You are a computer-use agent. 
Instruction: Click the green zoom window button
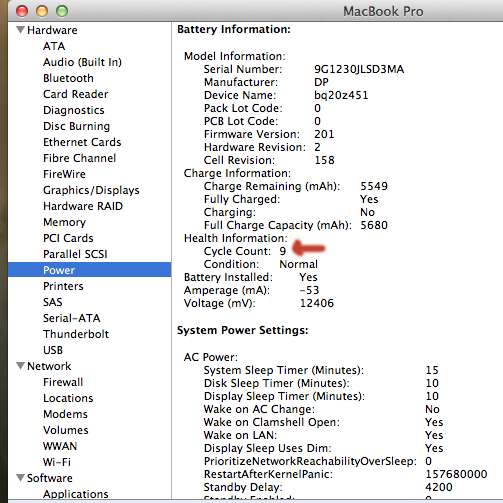pyautogui.click(x=62, y=11)
